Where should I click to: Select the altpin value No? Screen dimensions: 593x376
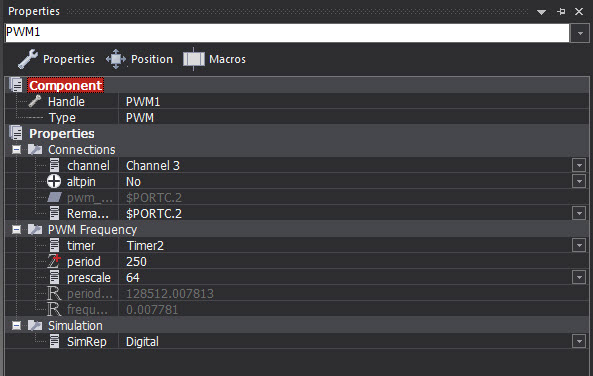point(133,182)
